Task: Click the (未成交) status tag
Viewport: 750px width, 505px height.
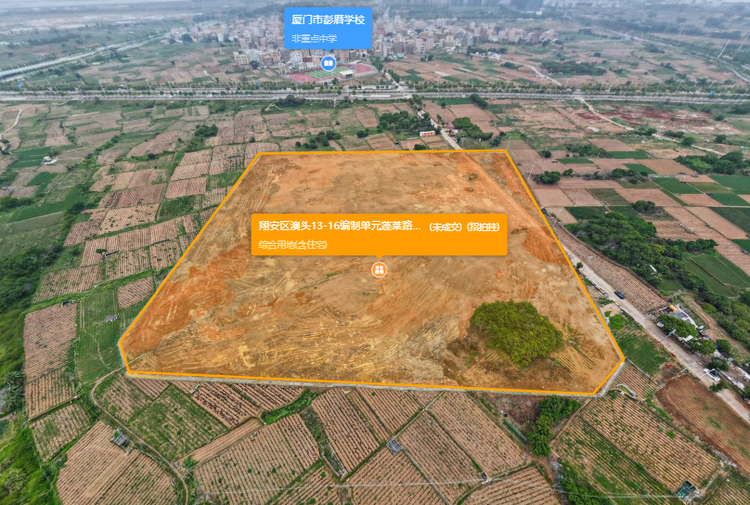Action: pyautogui.click(x=445, y=227)
